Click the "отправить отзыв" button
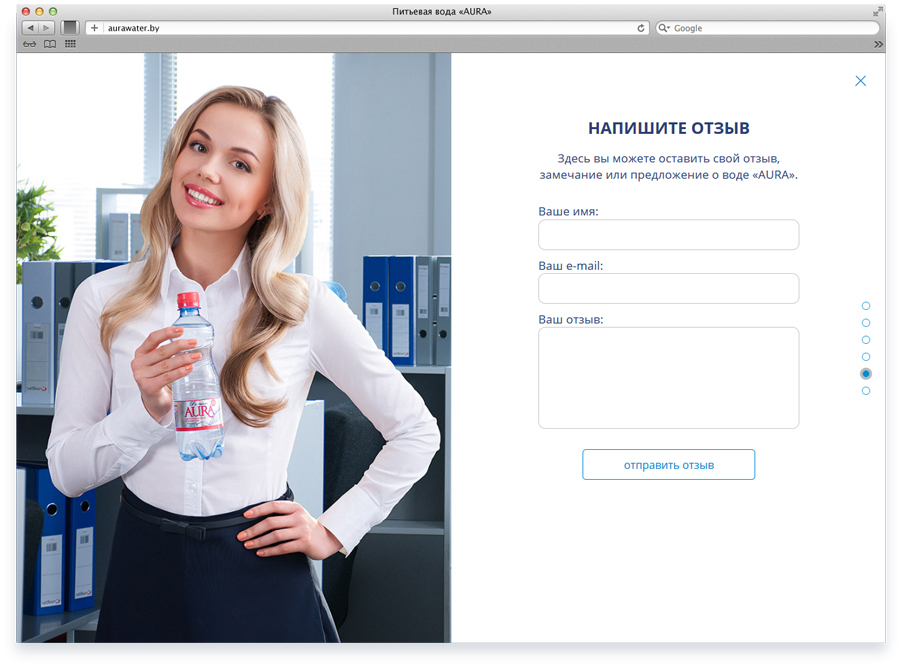The image size is (900, 666). point(668,464)
